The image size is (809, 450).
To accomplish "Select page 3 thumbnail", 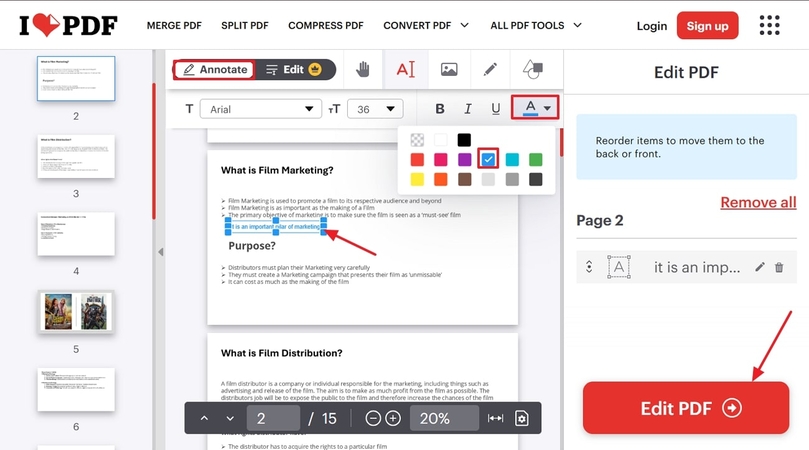I will [76, 156].
